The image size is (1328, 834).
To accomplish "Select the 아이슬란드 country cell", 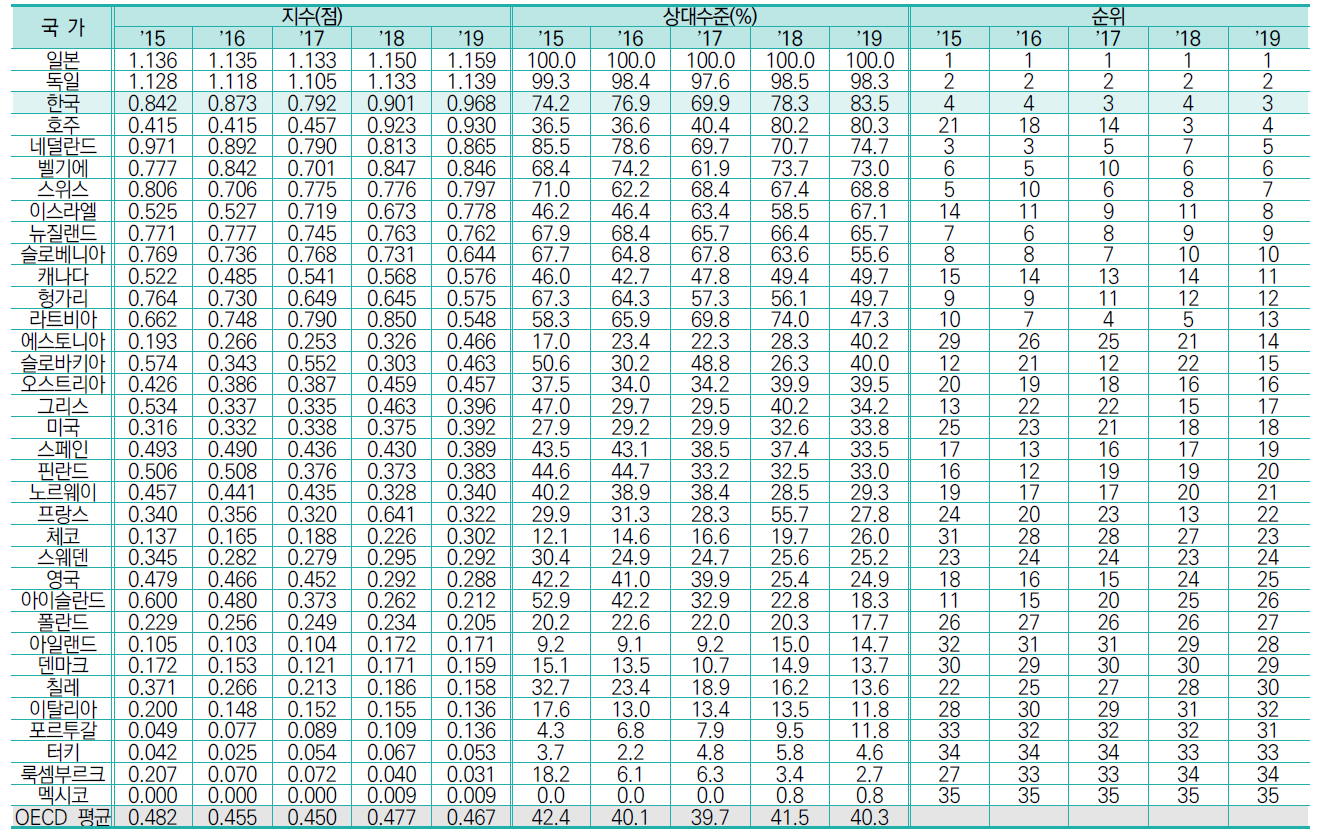I will coord(61,601).
